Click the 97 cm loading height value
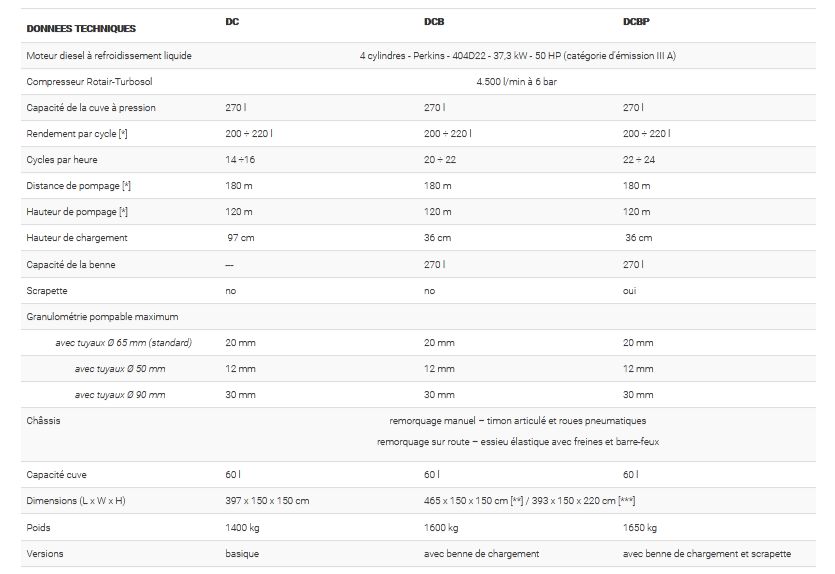The height and width of the screenshot is (574, 835). (x=240, y=238)
